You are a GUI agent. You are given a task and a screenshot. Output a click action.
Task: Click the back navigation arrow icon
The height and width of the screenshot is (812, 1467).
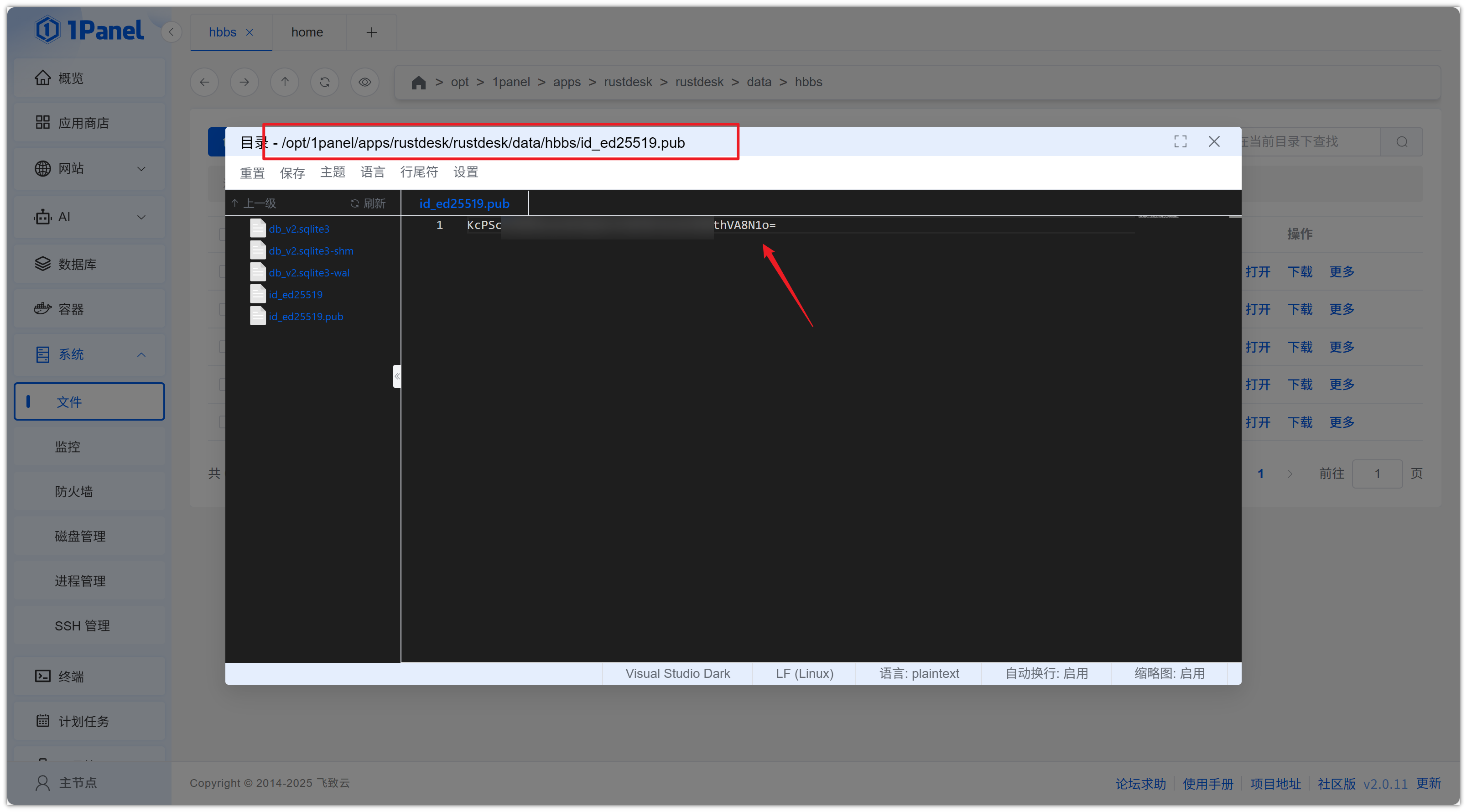coord(204,82)
